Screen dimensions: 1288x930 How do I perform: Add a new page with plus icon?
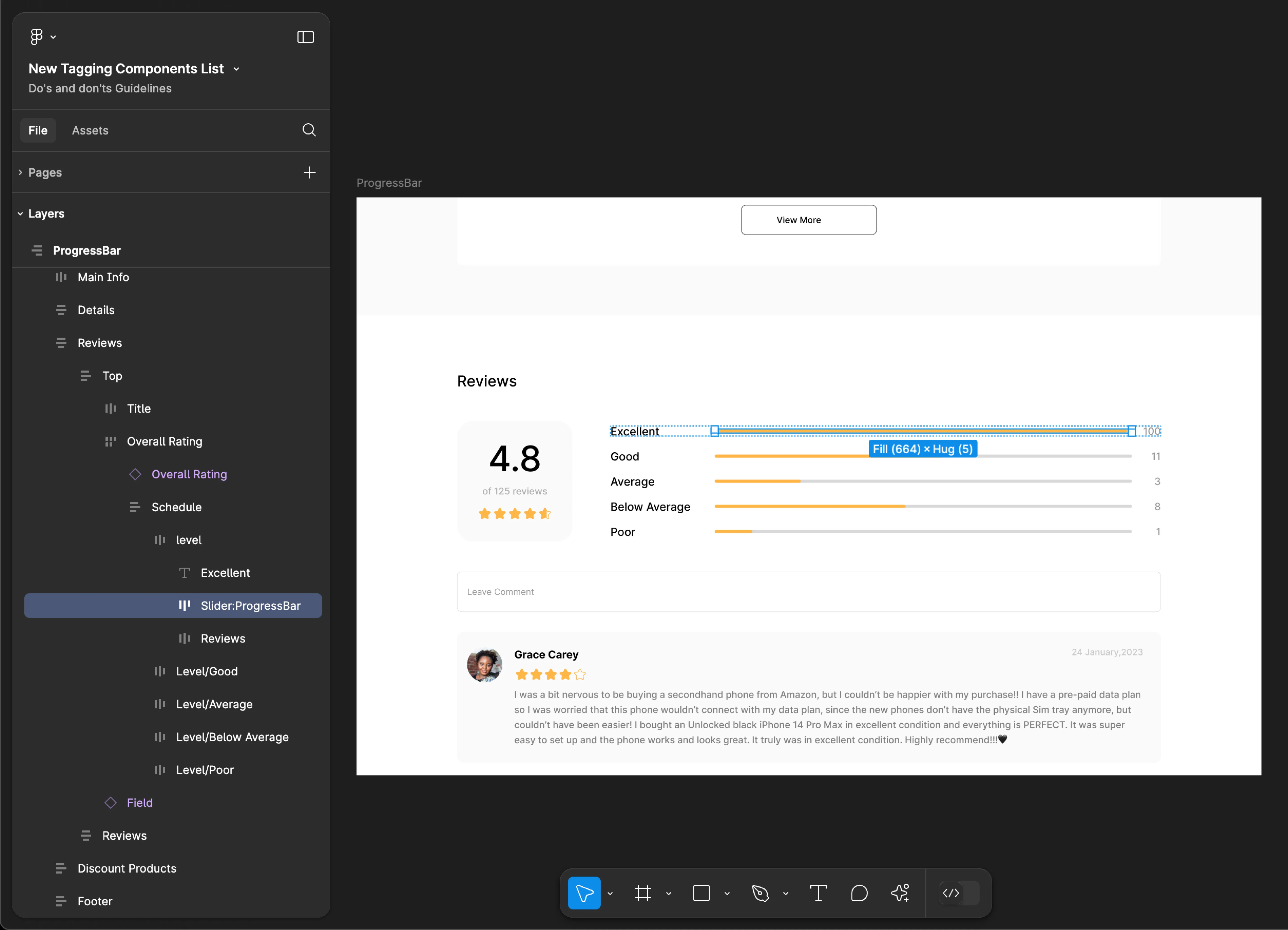(309, 172)
